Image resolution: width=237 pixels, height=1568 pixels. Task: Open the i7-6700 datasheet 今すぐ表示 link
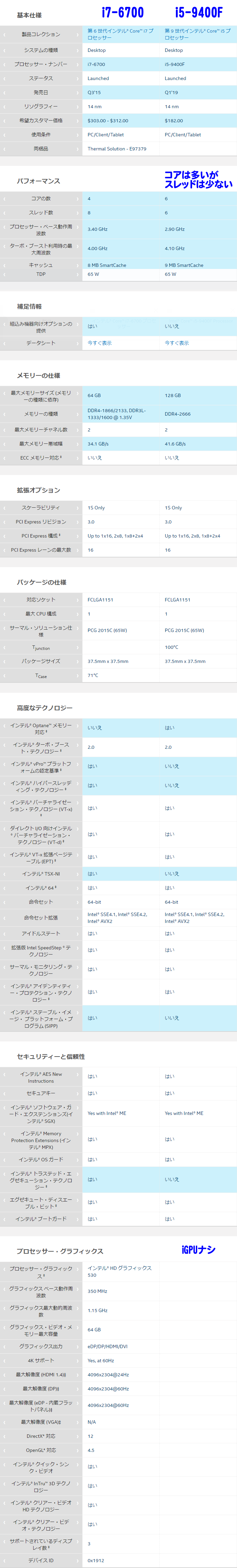[x=99, y=343]
